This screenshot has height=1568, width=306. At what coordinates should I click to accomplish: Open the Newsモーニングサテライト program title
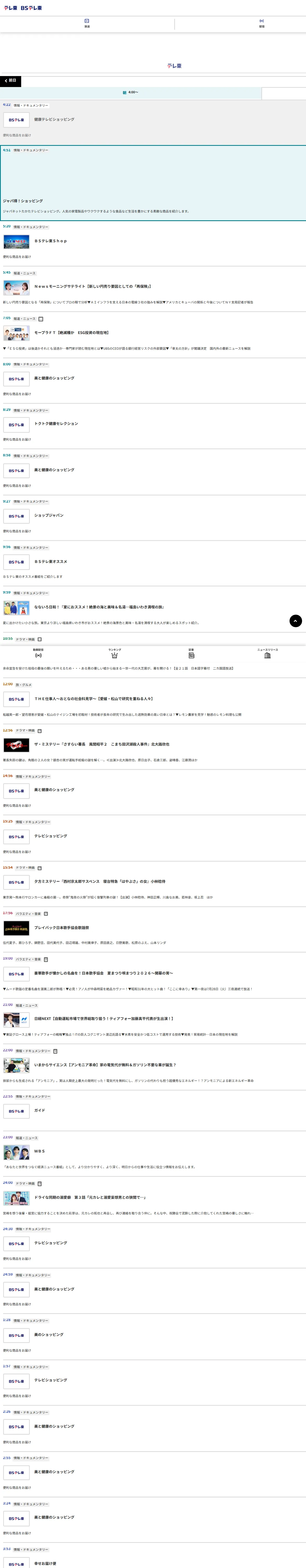[x=93, y=286]
